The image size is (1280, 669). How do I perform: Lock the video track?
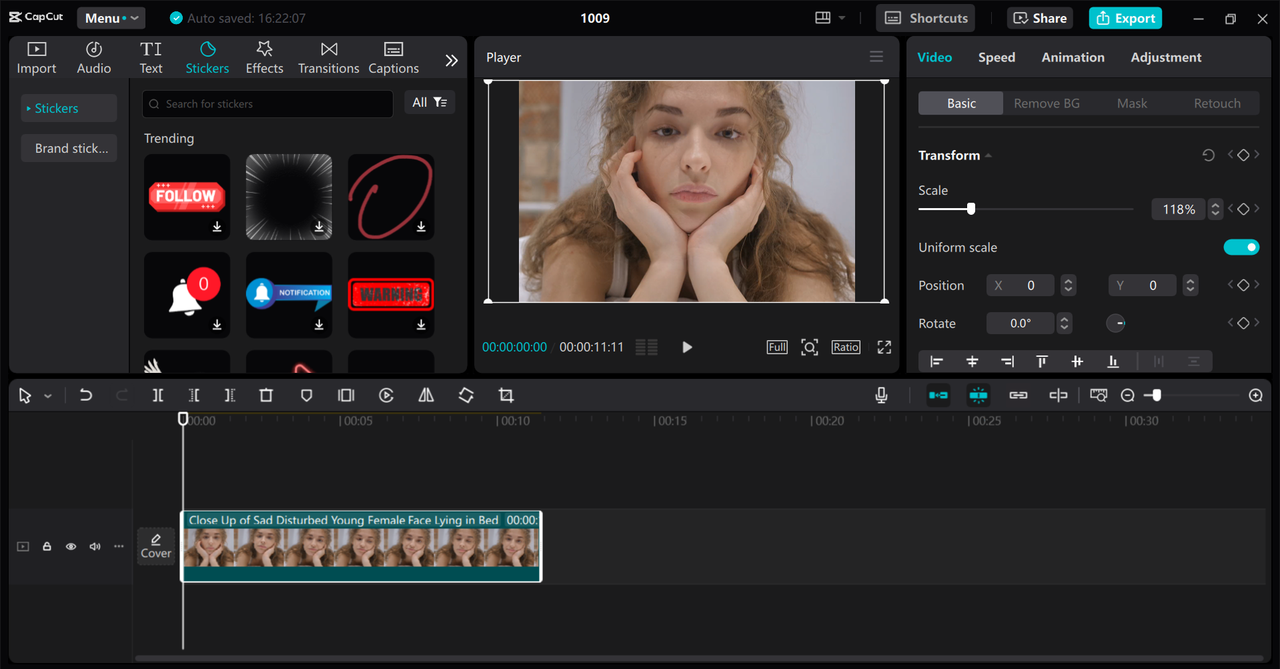pos(47,547)
